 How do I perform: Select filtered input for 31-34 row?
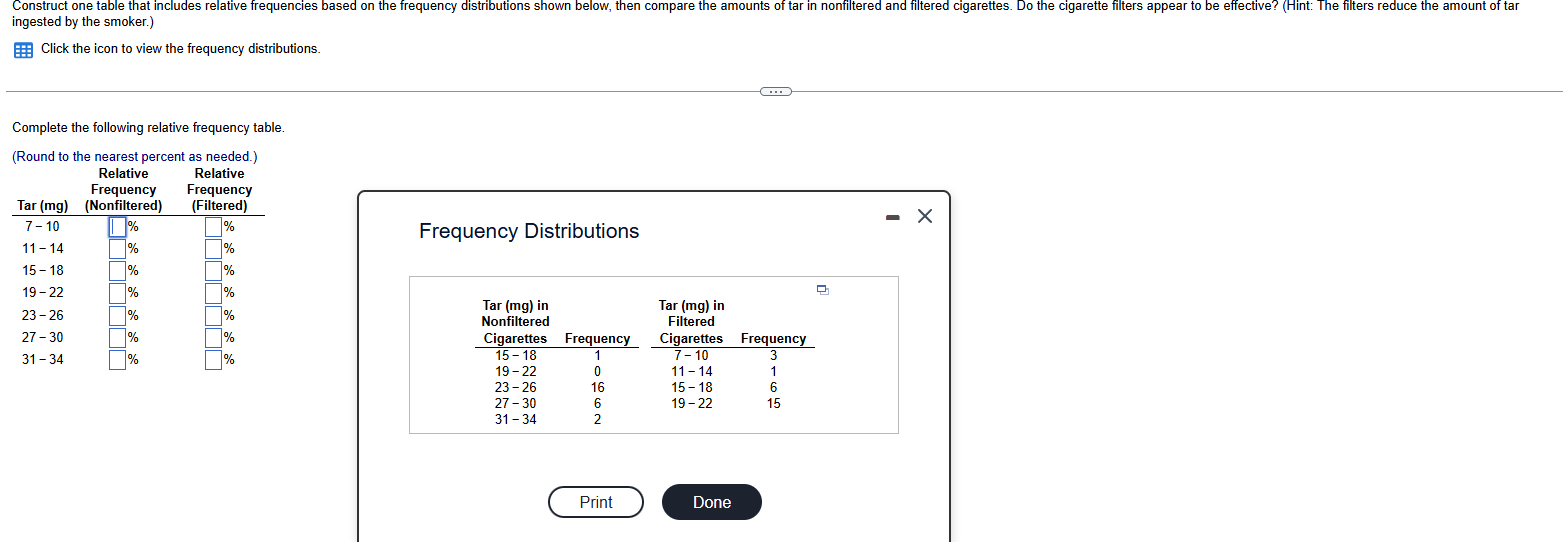click(214, 359)
